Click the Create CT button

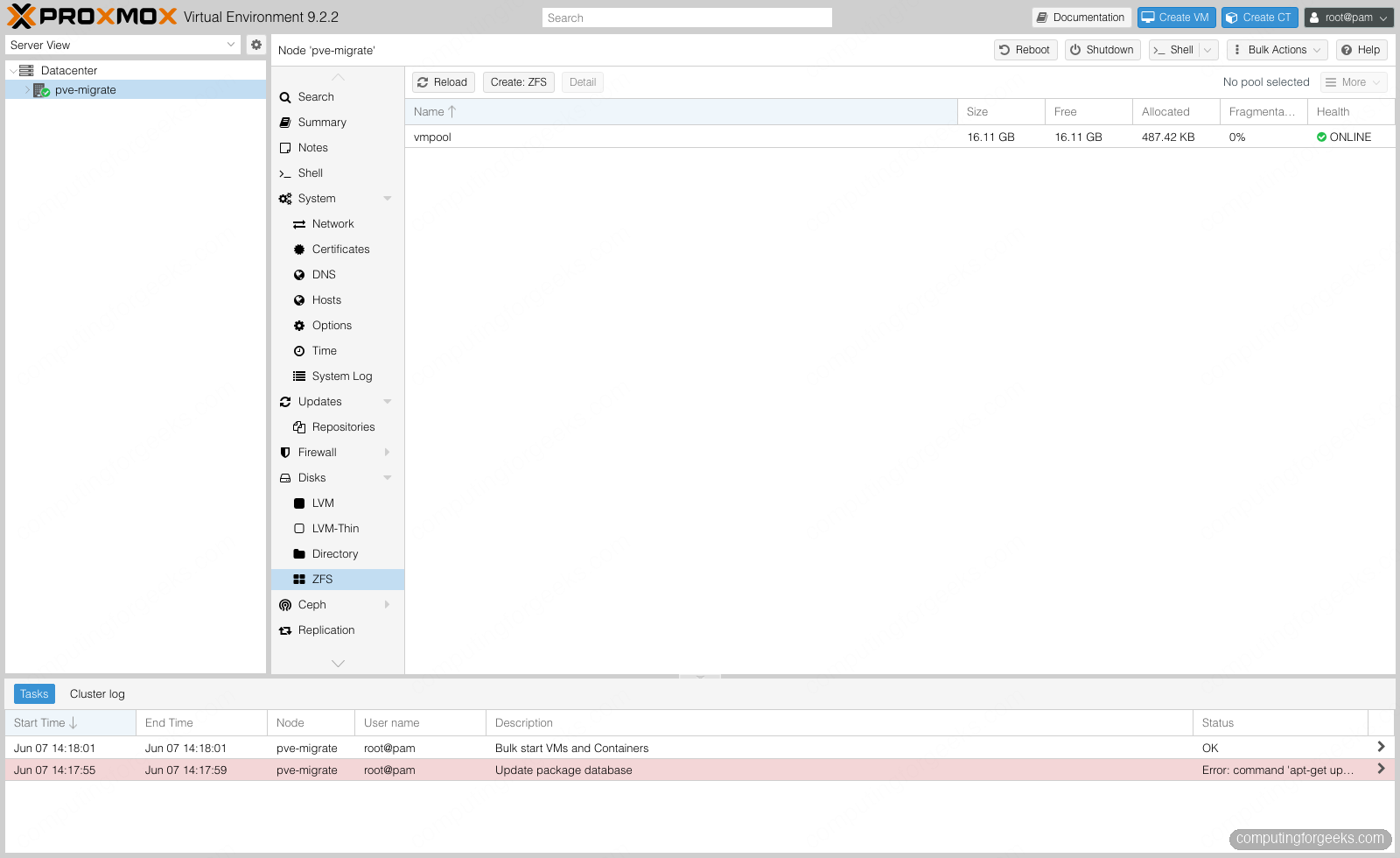point(1259,18)
